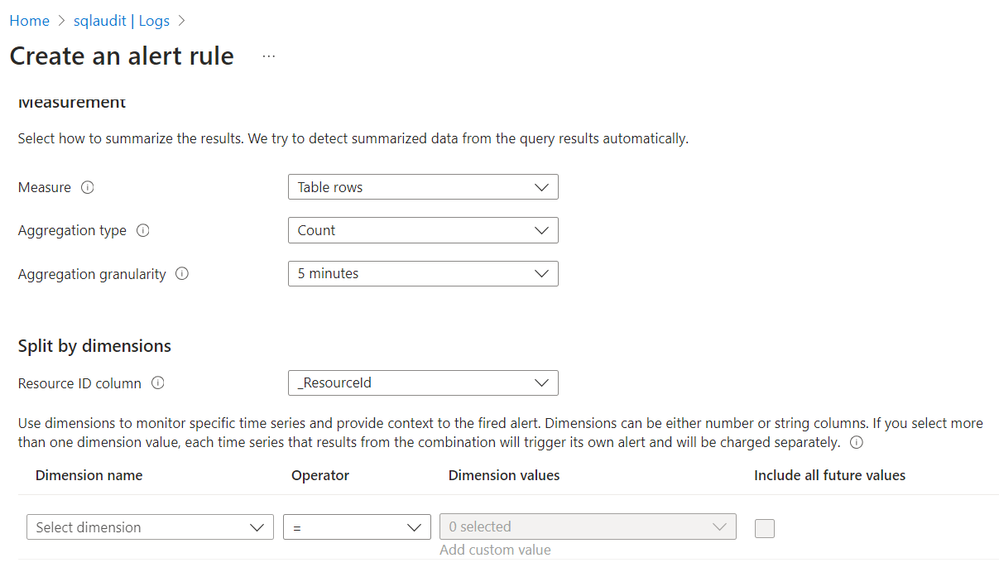Click Aggregation granularity info icon

(182, 273)
